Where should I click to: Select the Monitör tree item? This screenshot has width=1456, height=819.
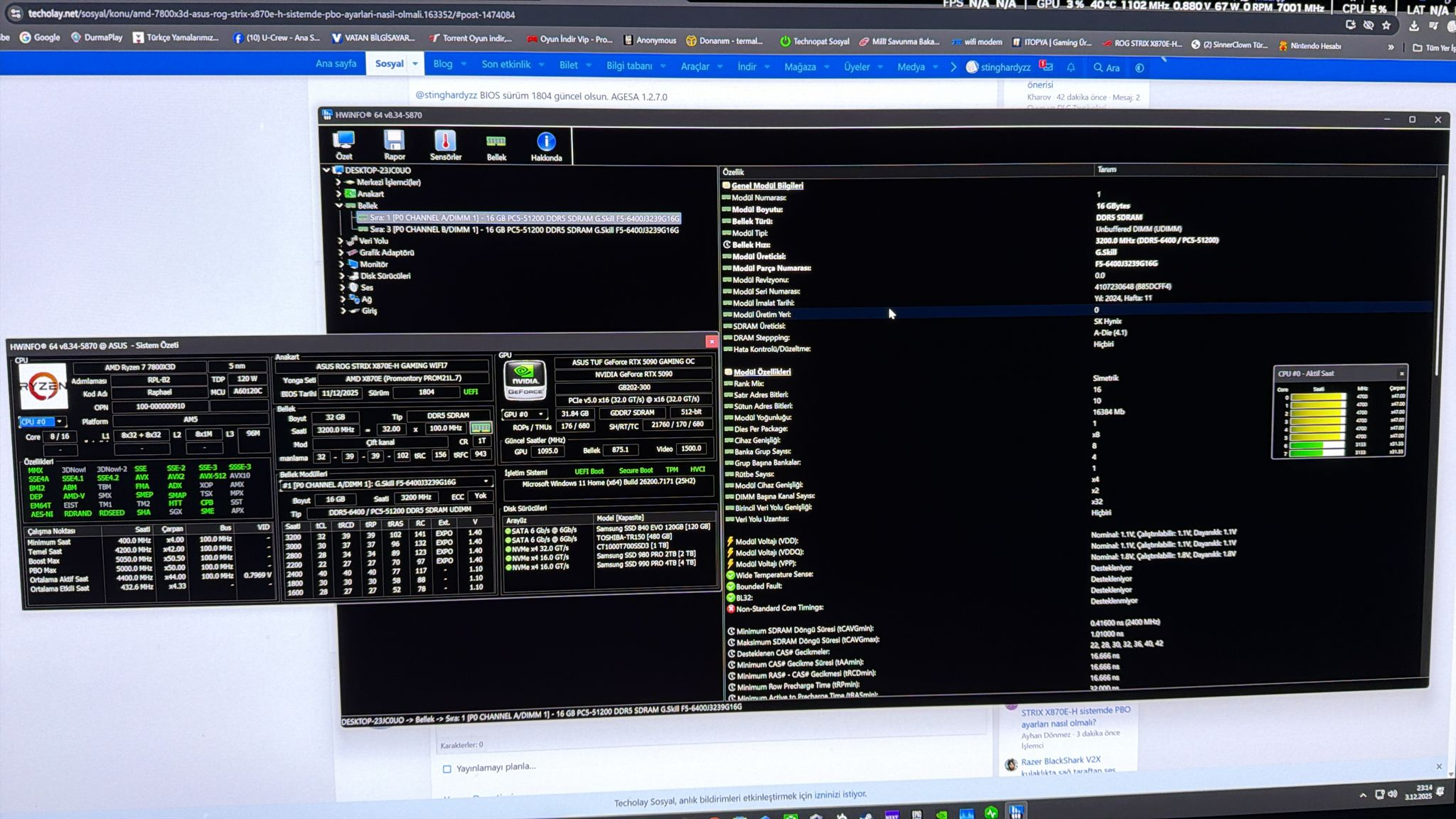click(373, 264)
